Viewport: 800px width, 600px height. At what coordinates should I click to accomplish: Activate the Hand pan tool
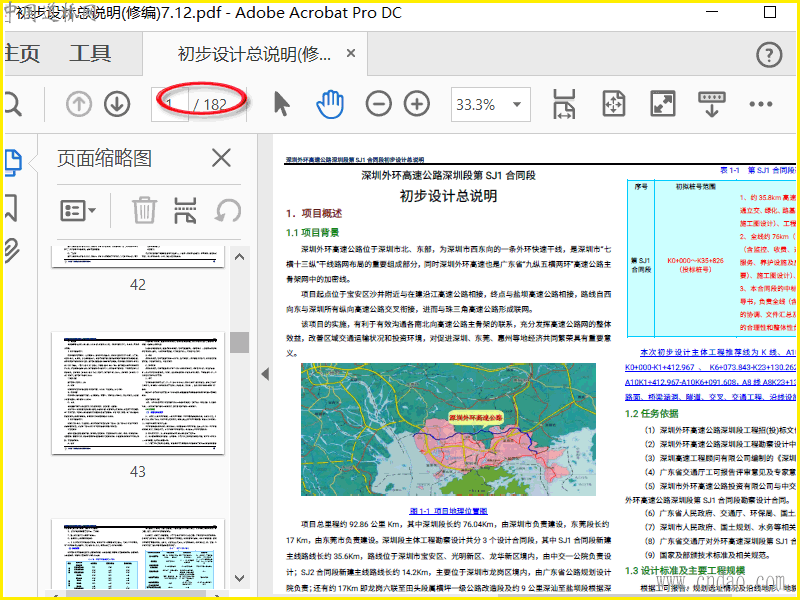[x=330, y=104]
